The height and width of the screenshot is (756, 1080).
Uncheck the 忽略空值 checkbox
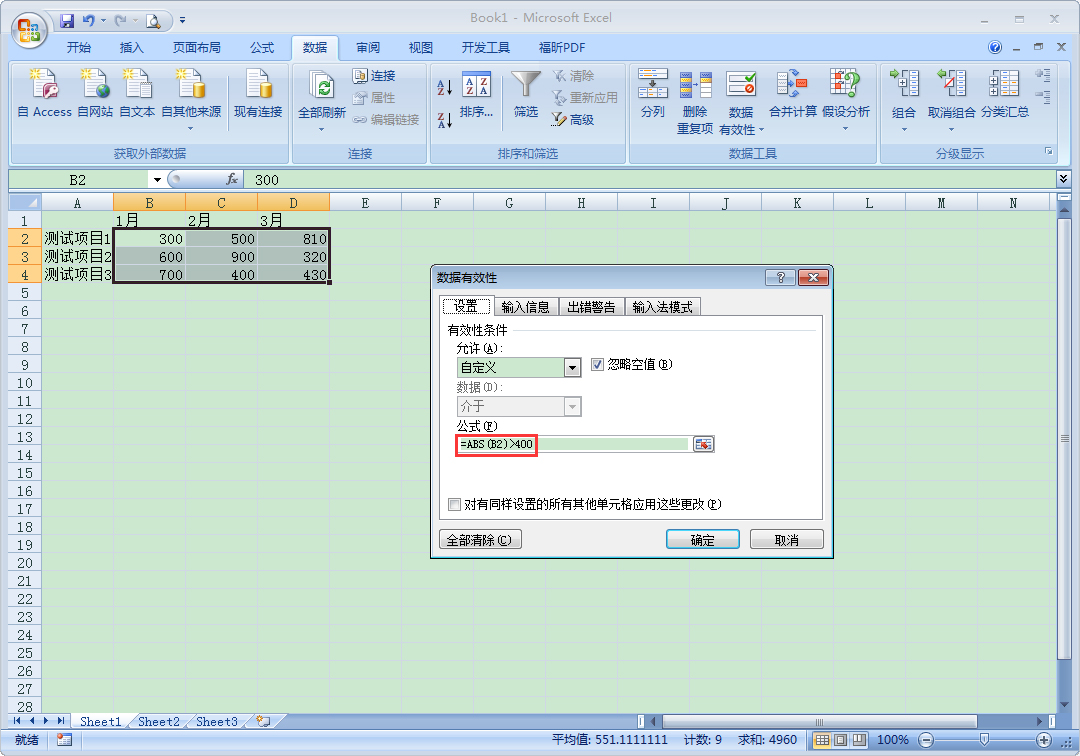597,364
